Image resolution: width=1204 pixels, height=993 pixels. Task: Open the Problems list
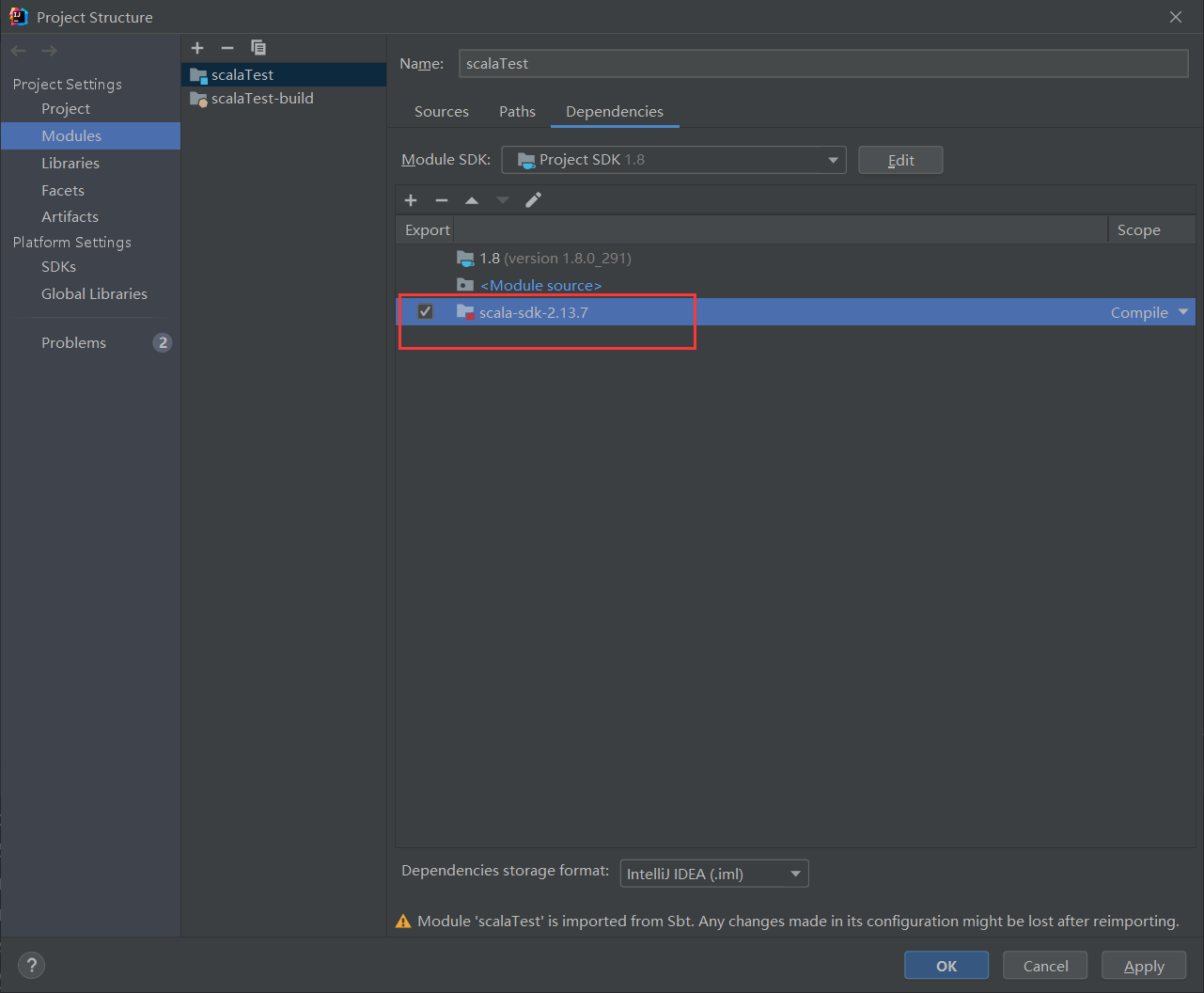[73, 342]
